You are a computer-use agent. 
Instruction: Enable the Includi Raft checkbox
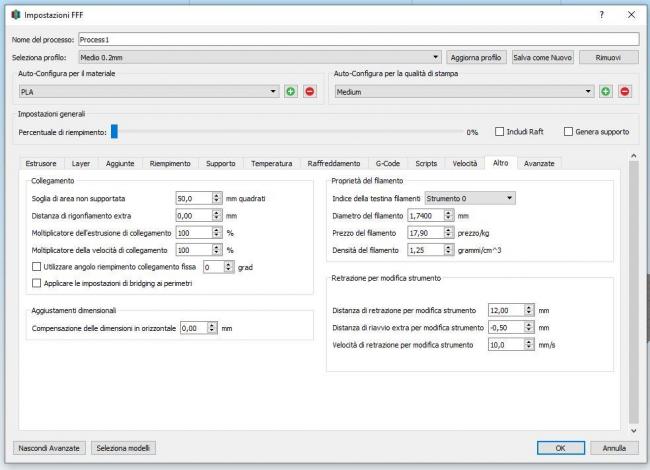point(500,132)
